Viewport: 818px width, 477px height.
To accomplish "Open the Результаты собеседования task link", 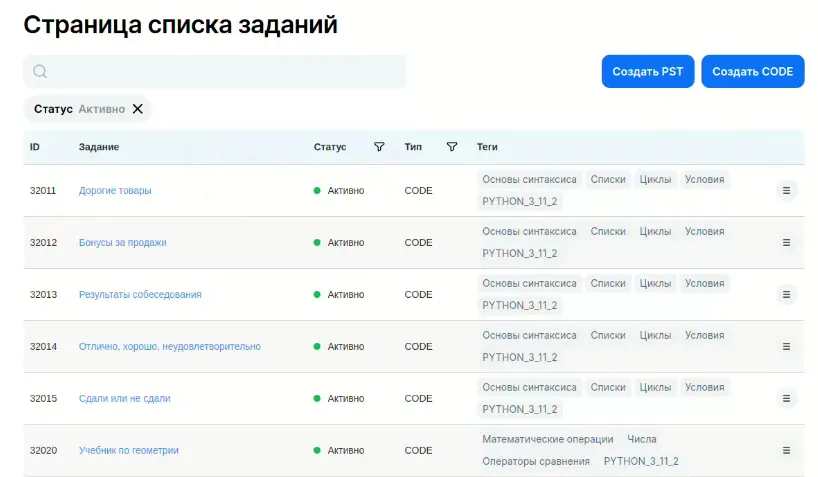I will pyautogui.click(x=140, y=294).
